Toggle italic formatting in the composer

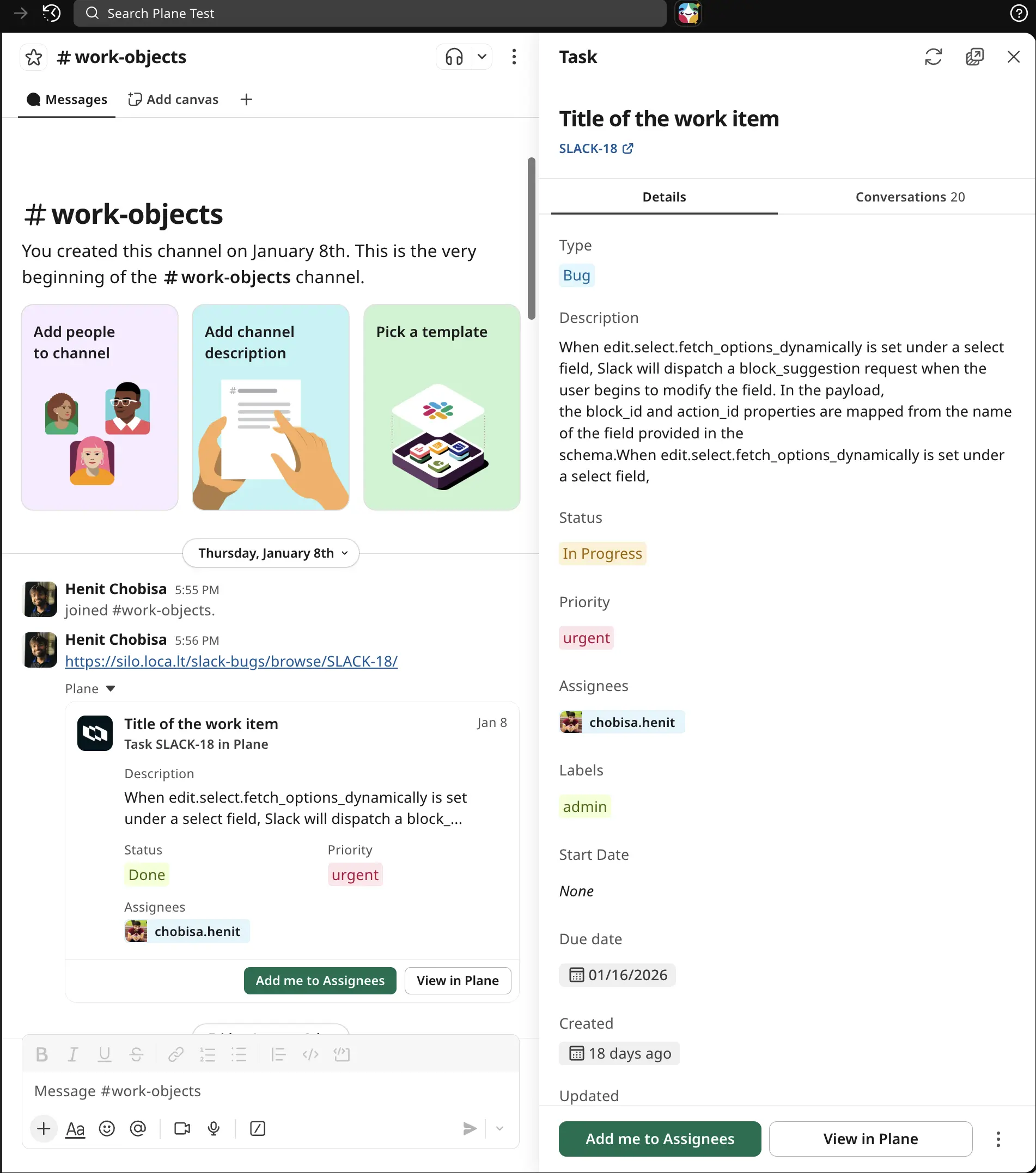(73, 1054)
